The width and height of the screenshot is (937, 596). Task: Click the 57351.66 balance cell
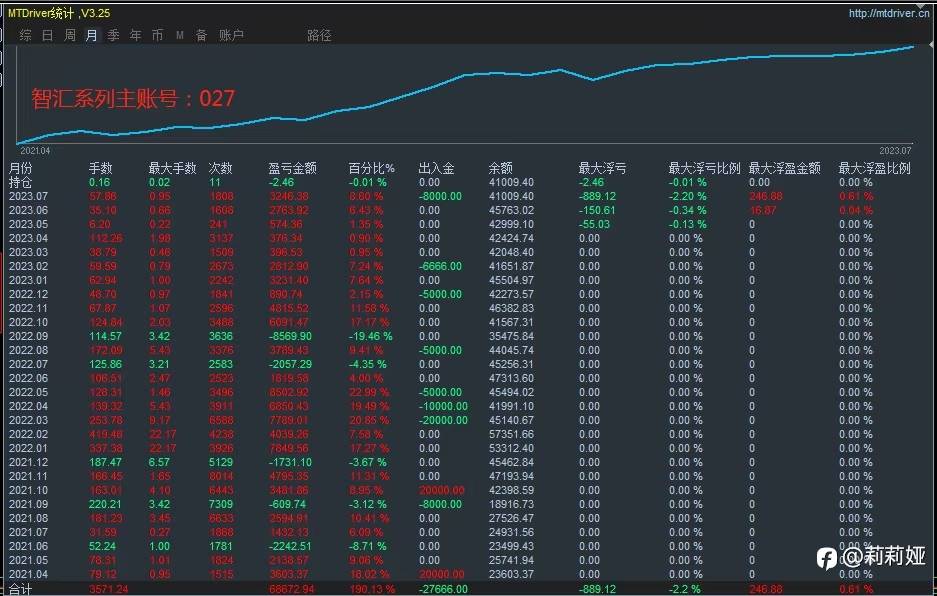(x=511, y=434)
